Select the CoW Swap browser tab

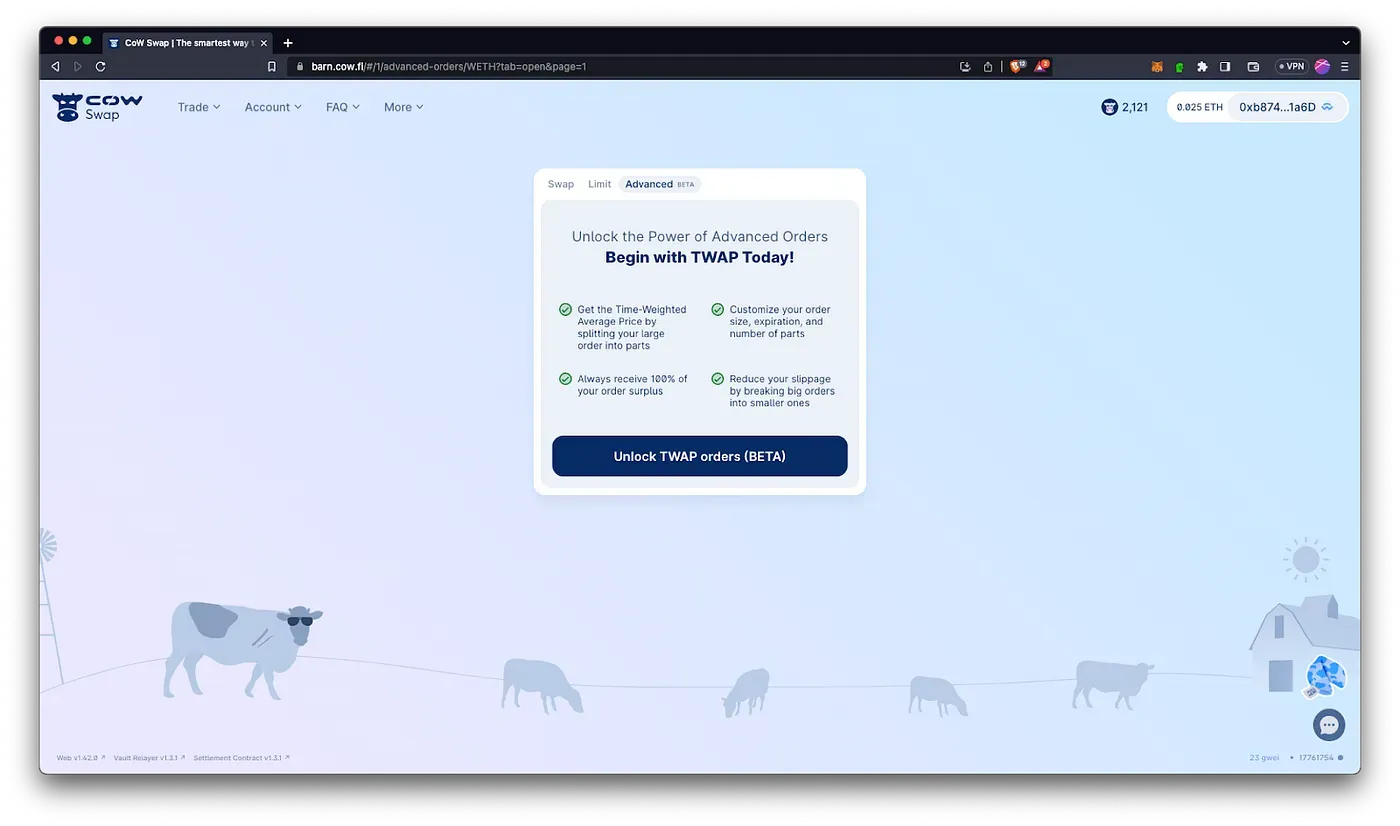point(187,43)
